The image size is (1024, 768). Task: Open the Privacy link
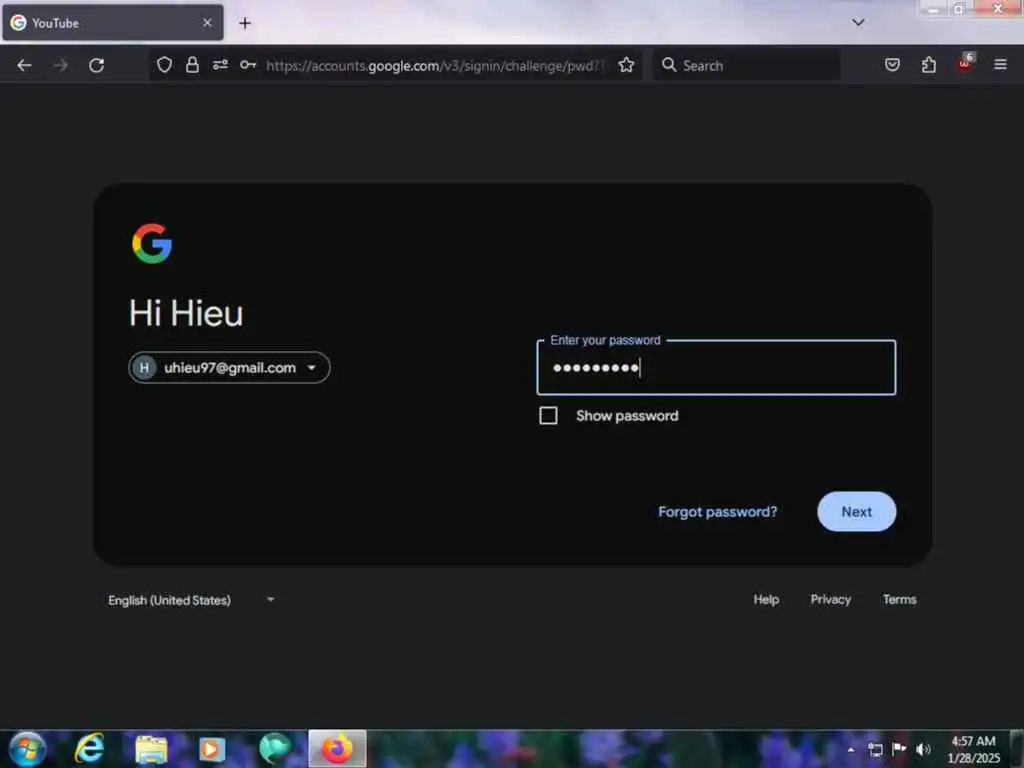point(831,600)
